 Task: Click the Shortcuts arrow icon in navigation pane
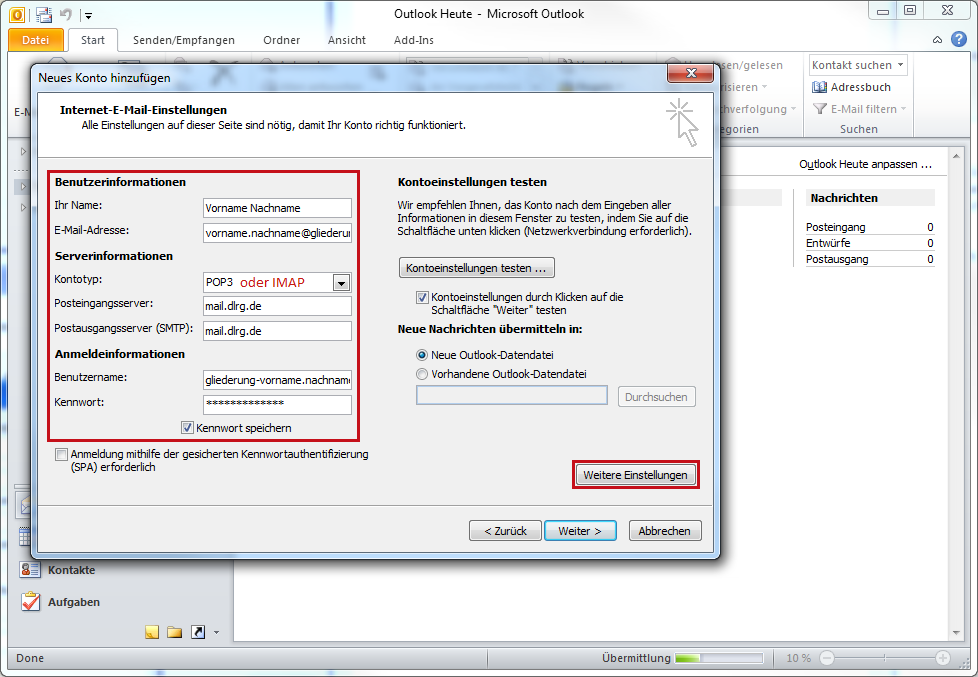click(x=198, y=632)
